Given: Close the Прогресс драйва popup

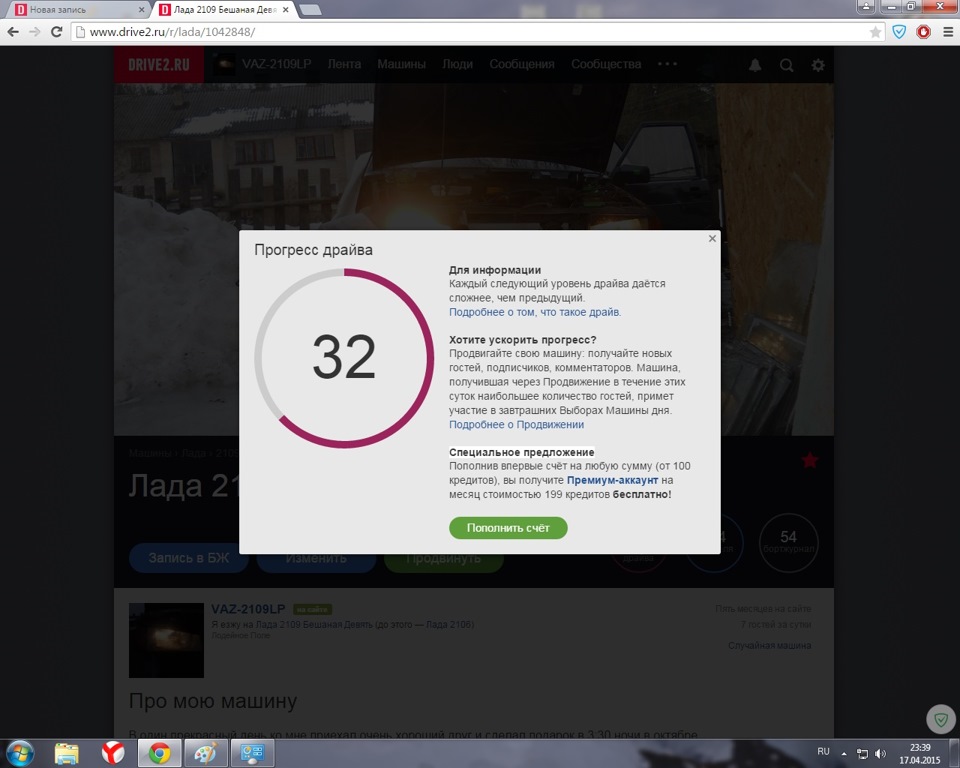Looking at the screenshot, I should pyautogui.click(x=712, y=239).
